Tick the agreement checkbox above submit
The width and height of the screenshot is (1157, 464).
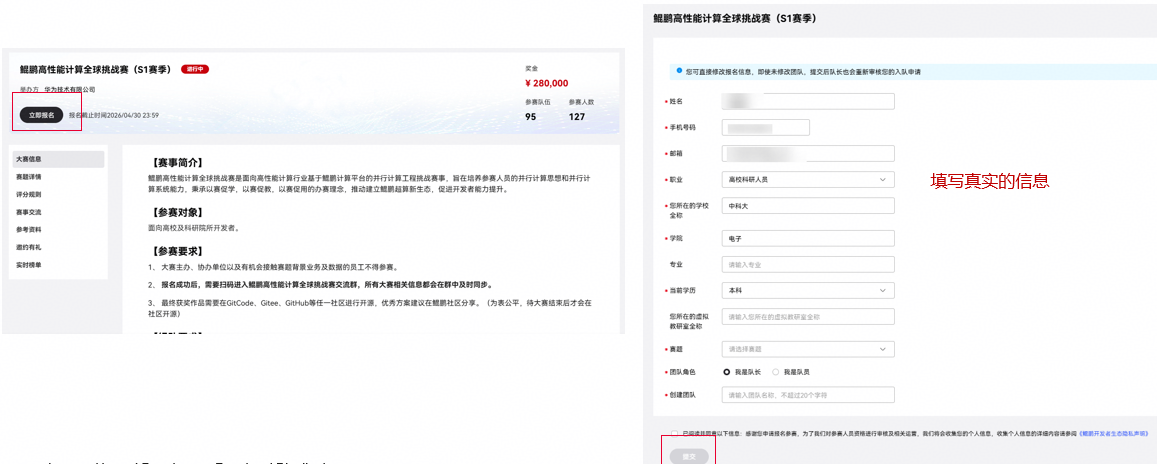point(675,434)
